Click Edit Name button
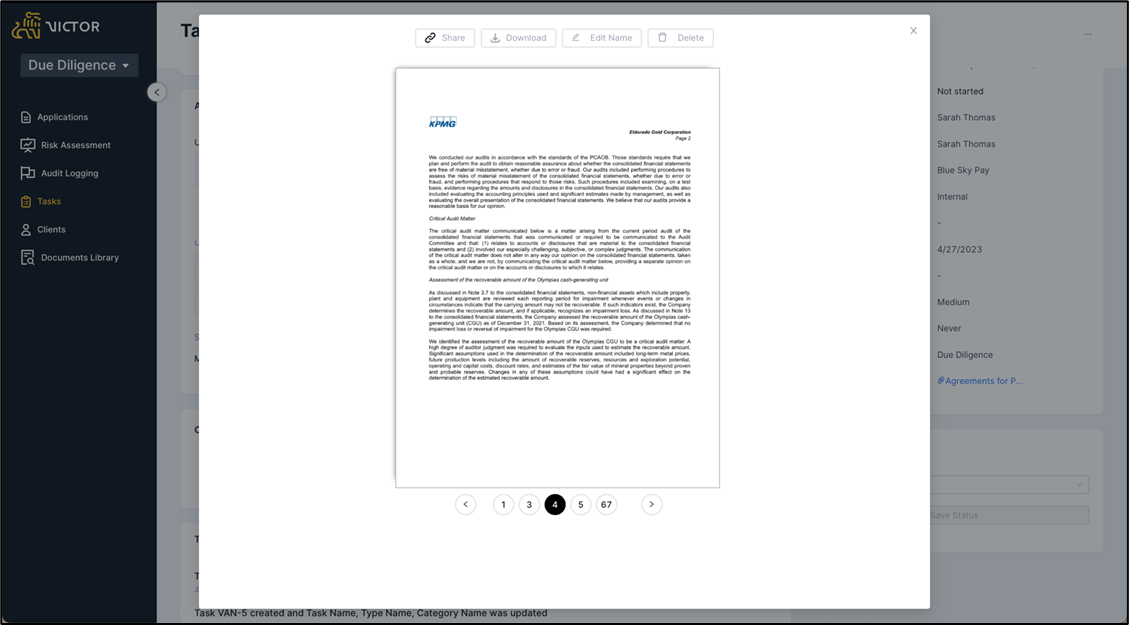The width and height of the screenshot is (1129, 625). pyautogui.click(x=602, y=38)
